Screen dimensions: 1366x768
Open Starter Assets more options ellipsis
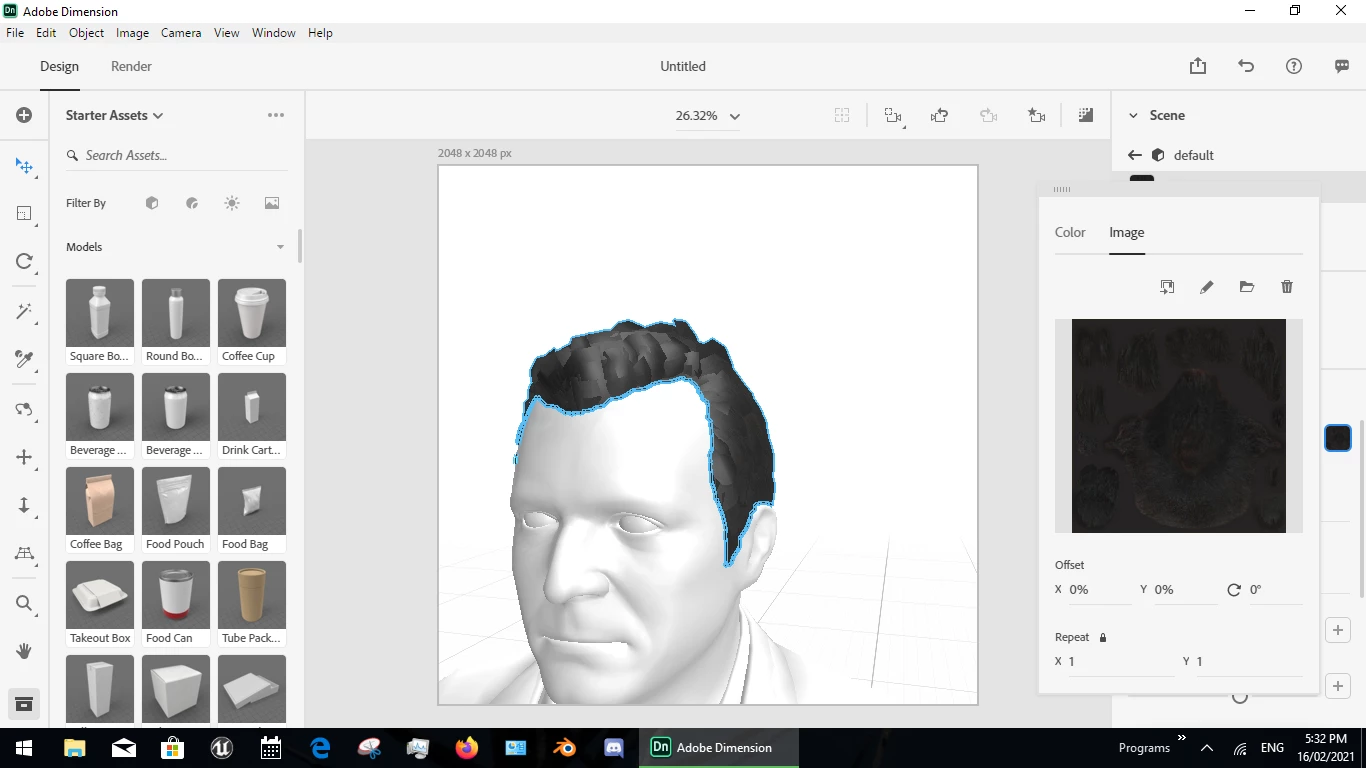click(276, 115)
